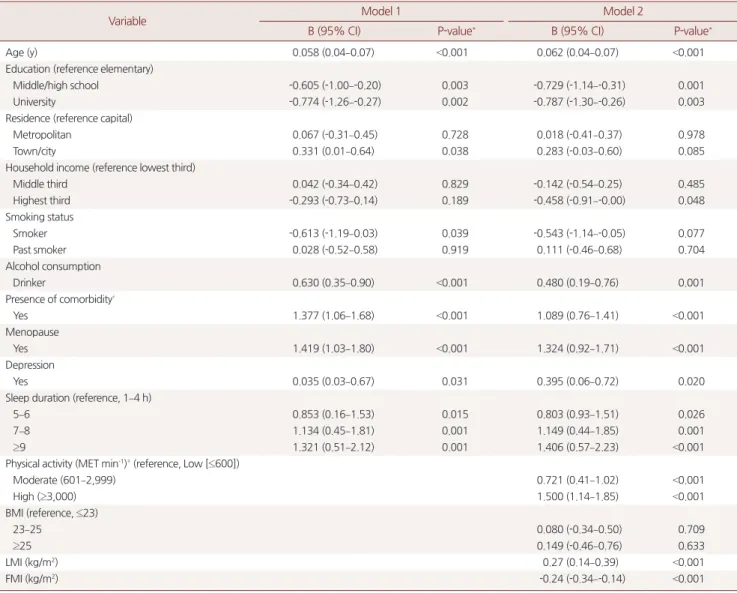Screen dimensions: 737x593
Task: Select the '5–6' sleep duration row label
Action: point(21,414)
